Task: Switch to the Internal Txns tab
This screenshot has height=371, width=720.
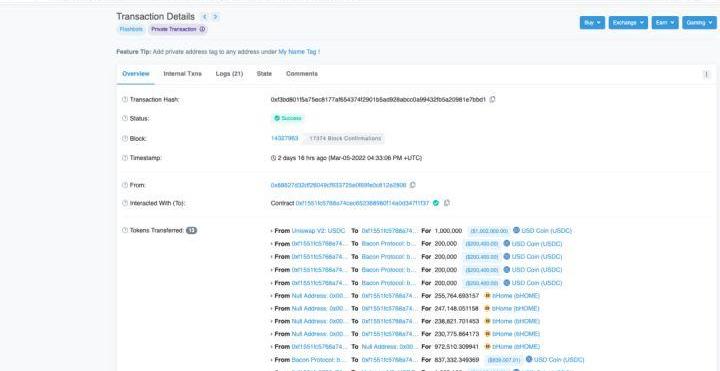Action: pos(182,73)
